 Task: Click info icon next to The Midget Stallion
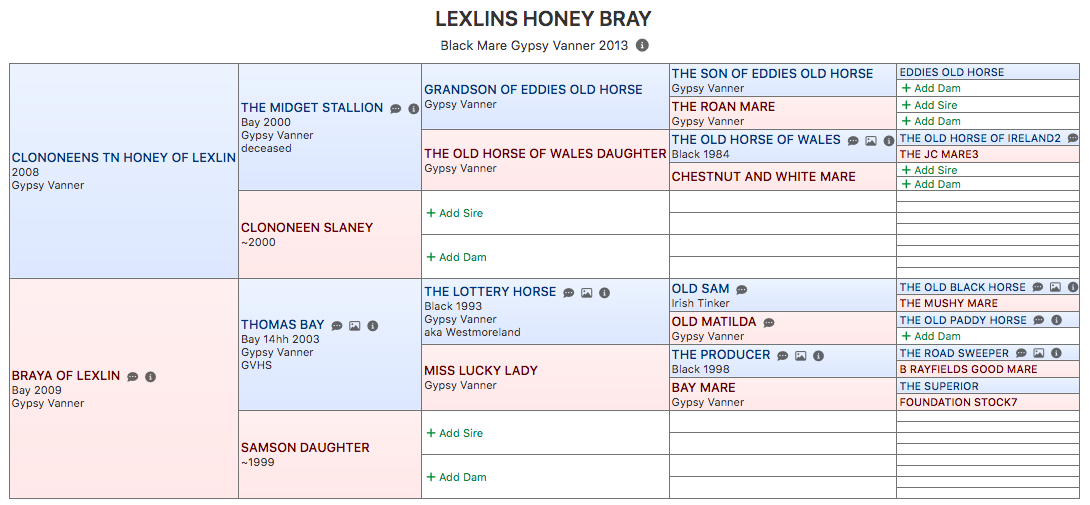click(414, 109)
